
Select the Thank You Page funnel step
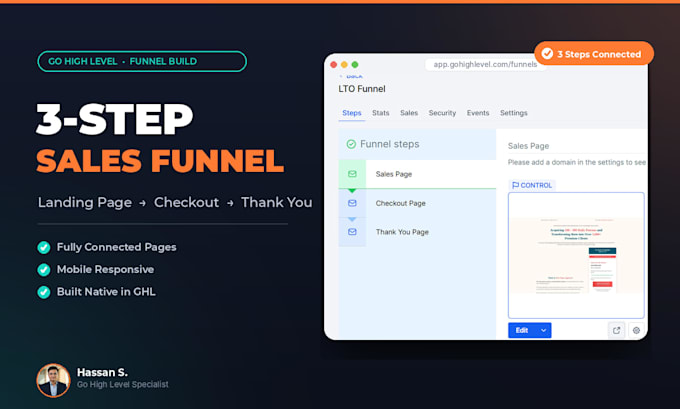417,232
